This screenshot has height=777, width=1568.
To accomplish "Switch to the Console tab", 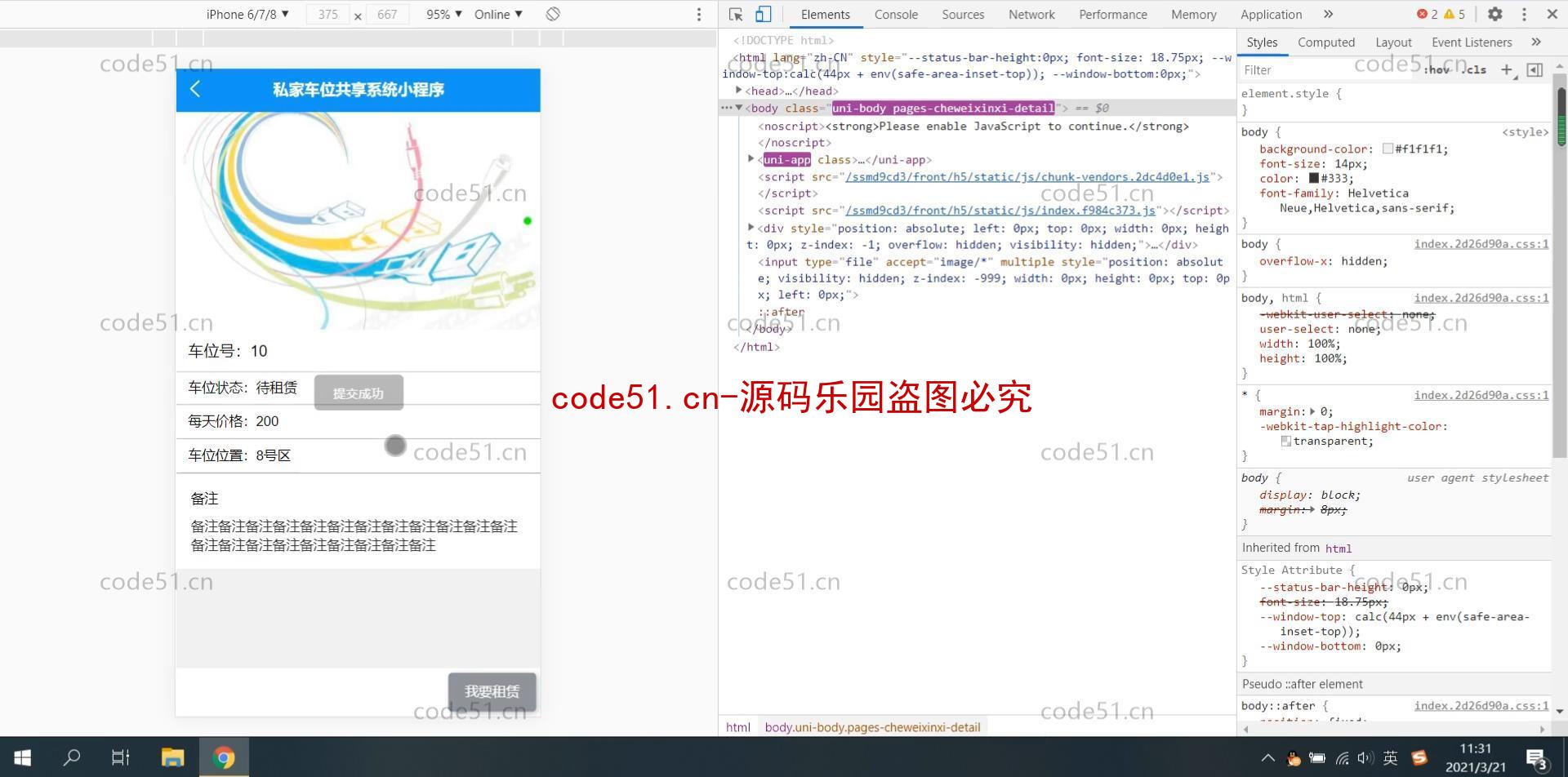I will (x=896, y=15).
